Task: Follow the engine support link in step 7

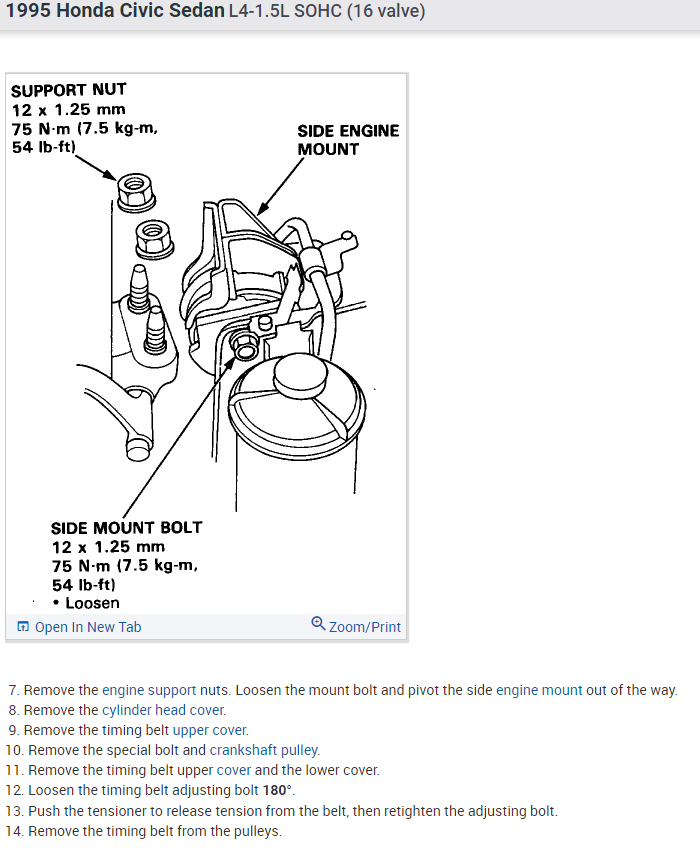Action: point(149,690)
